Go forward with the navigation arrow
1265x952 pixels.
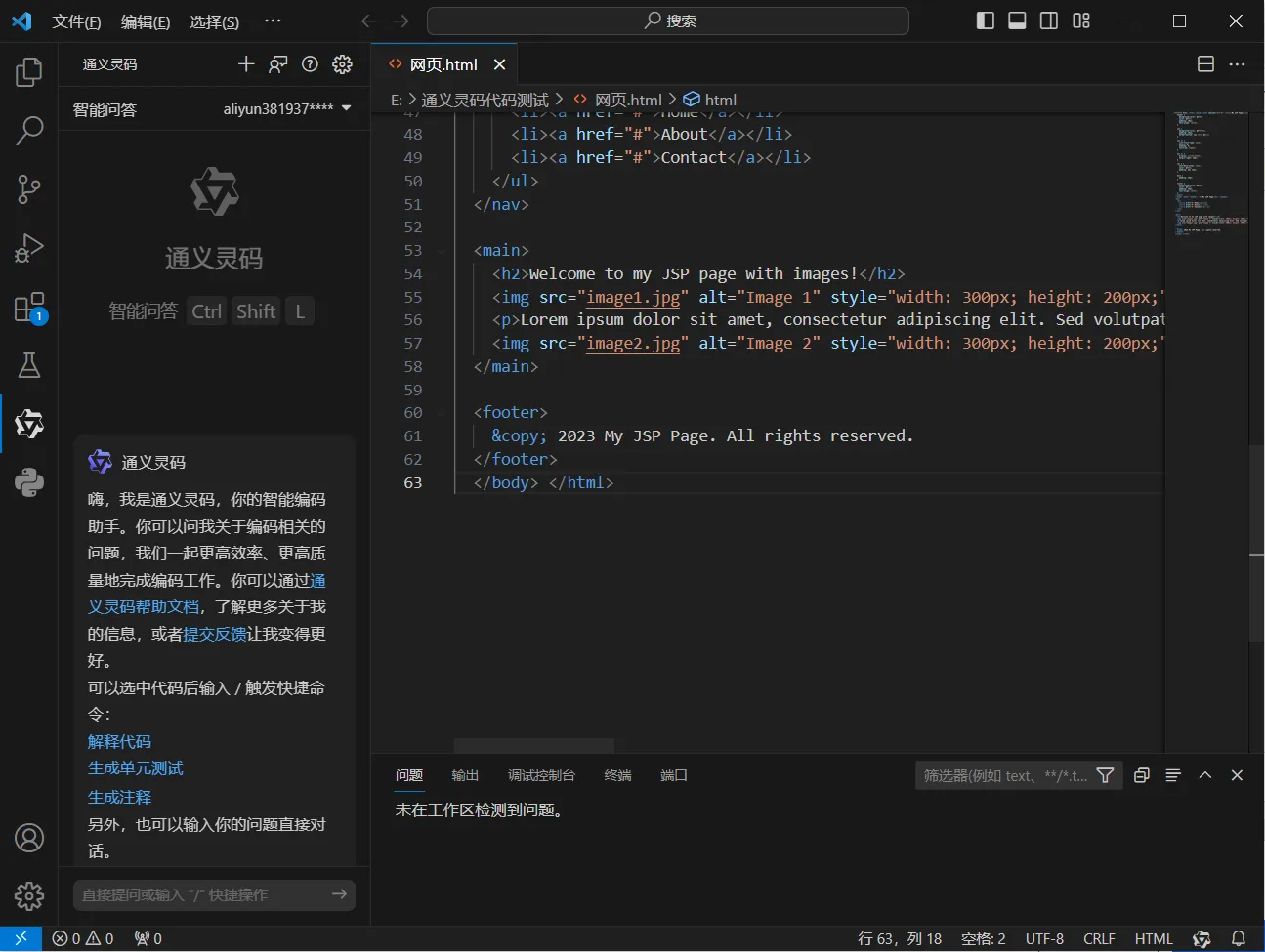pyautogui.click(x=401, y=21)
